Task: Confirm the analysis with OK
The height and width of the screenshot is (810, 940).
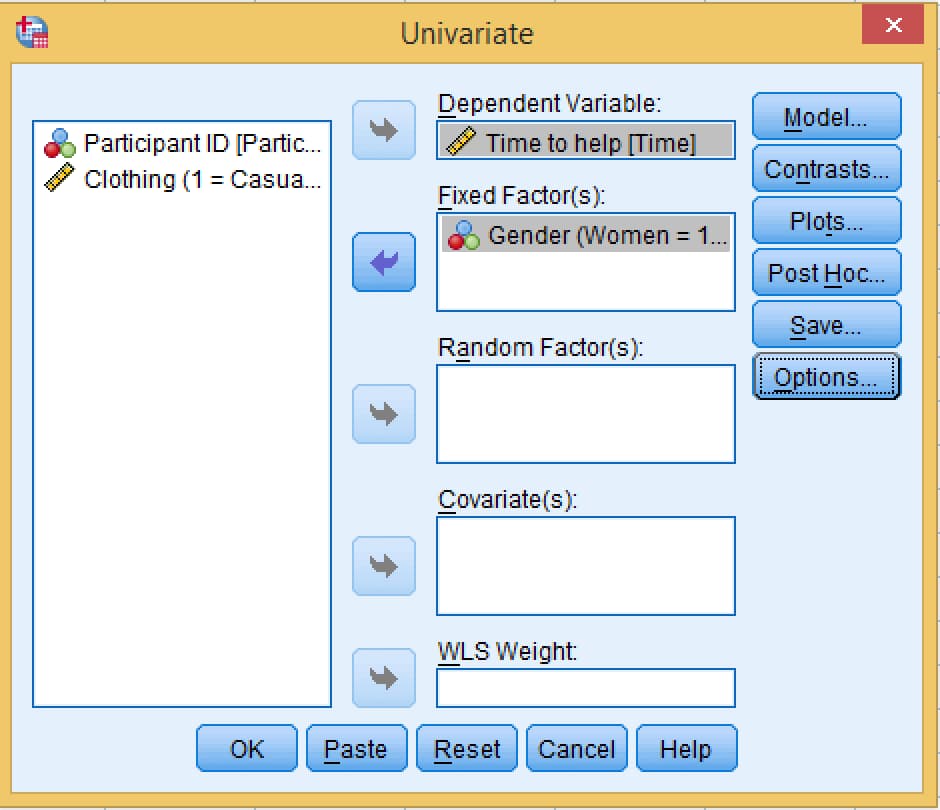Action: click(x=246, y=748)
